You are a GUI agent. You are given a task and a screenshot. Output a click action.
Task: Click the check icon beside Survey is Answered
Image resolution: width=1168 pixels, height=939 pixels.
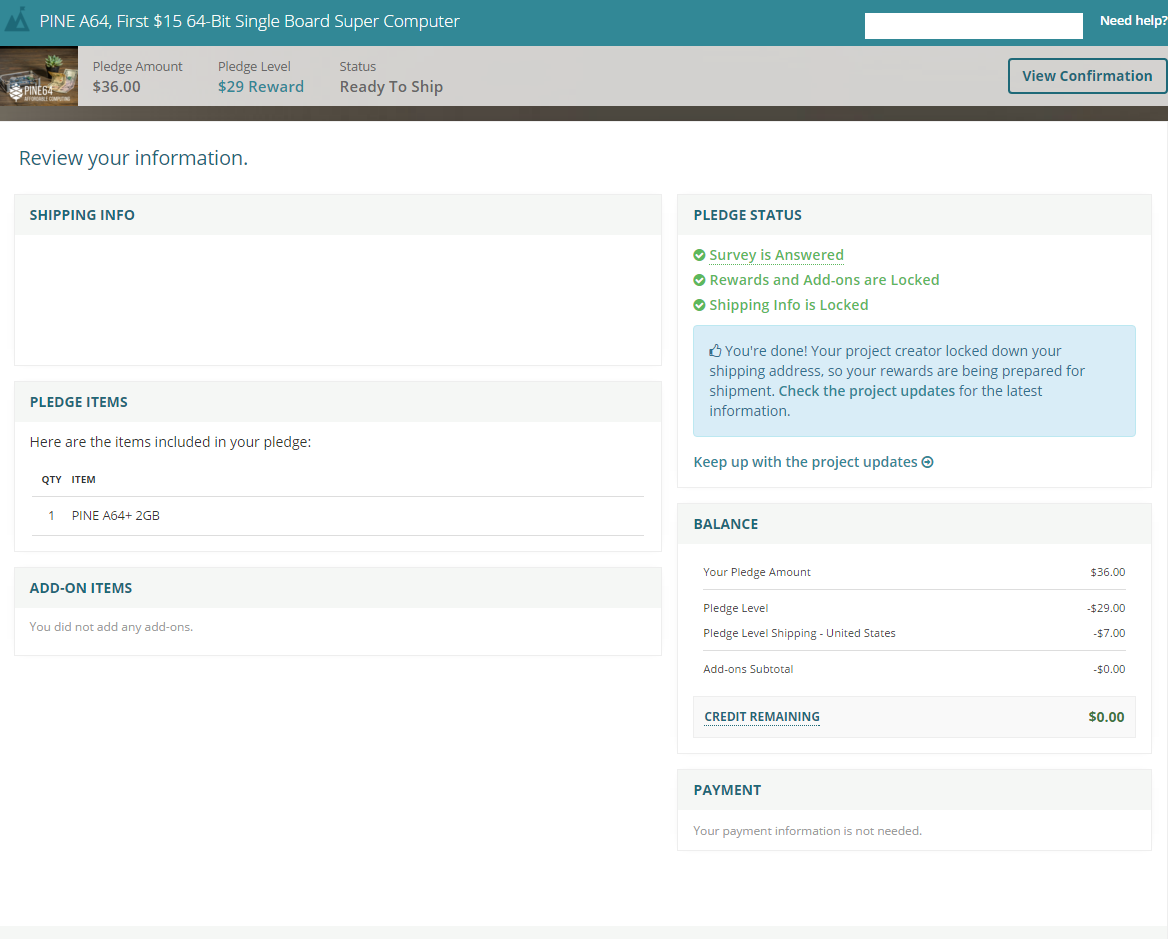pyautogui.click(x=700, y=255)
